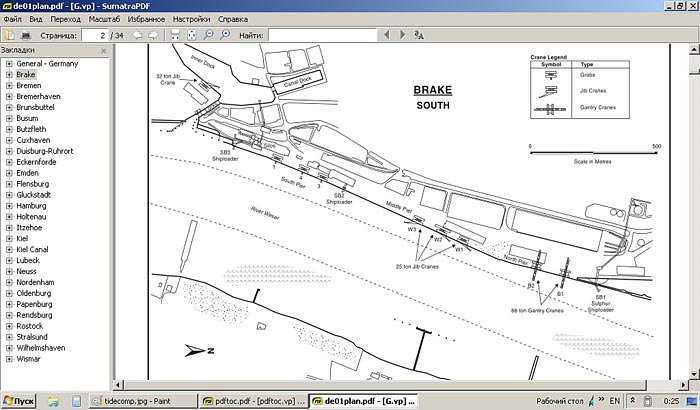Click the Open file toolbar icon
This screenshot has width=700, height=410.
pos(9,35)
